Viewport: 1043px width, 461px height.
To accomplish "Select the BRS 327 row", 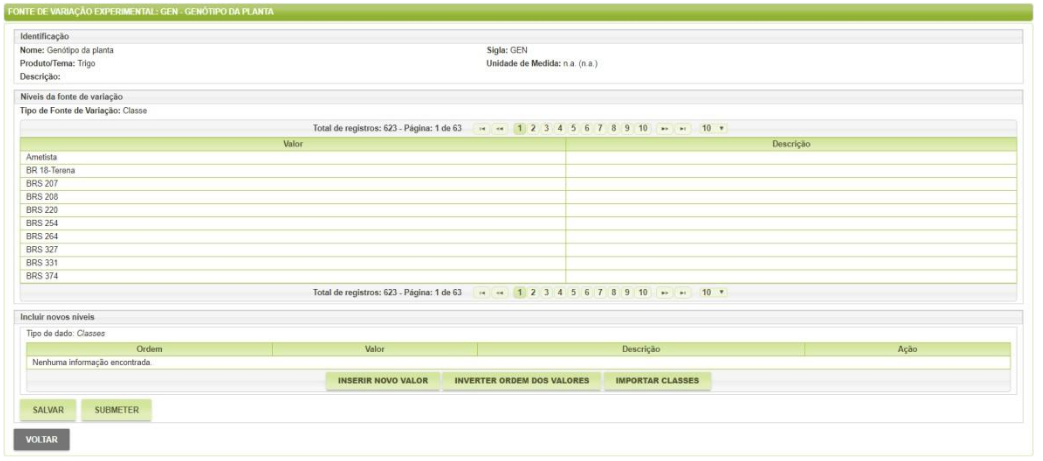I will (x=518, y=249).
